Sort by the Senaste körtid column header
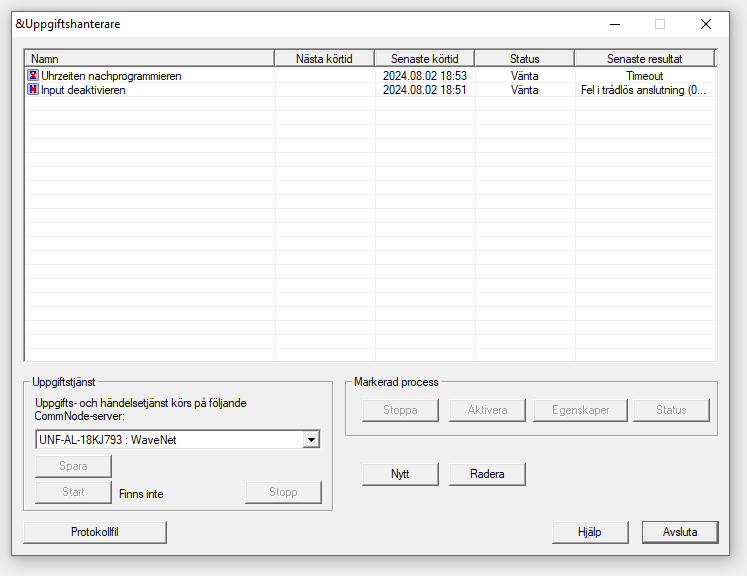747x576 pixels. [424, 59]
